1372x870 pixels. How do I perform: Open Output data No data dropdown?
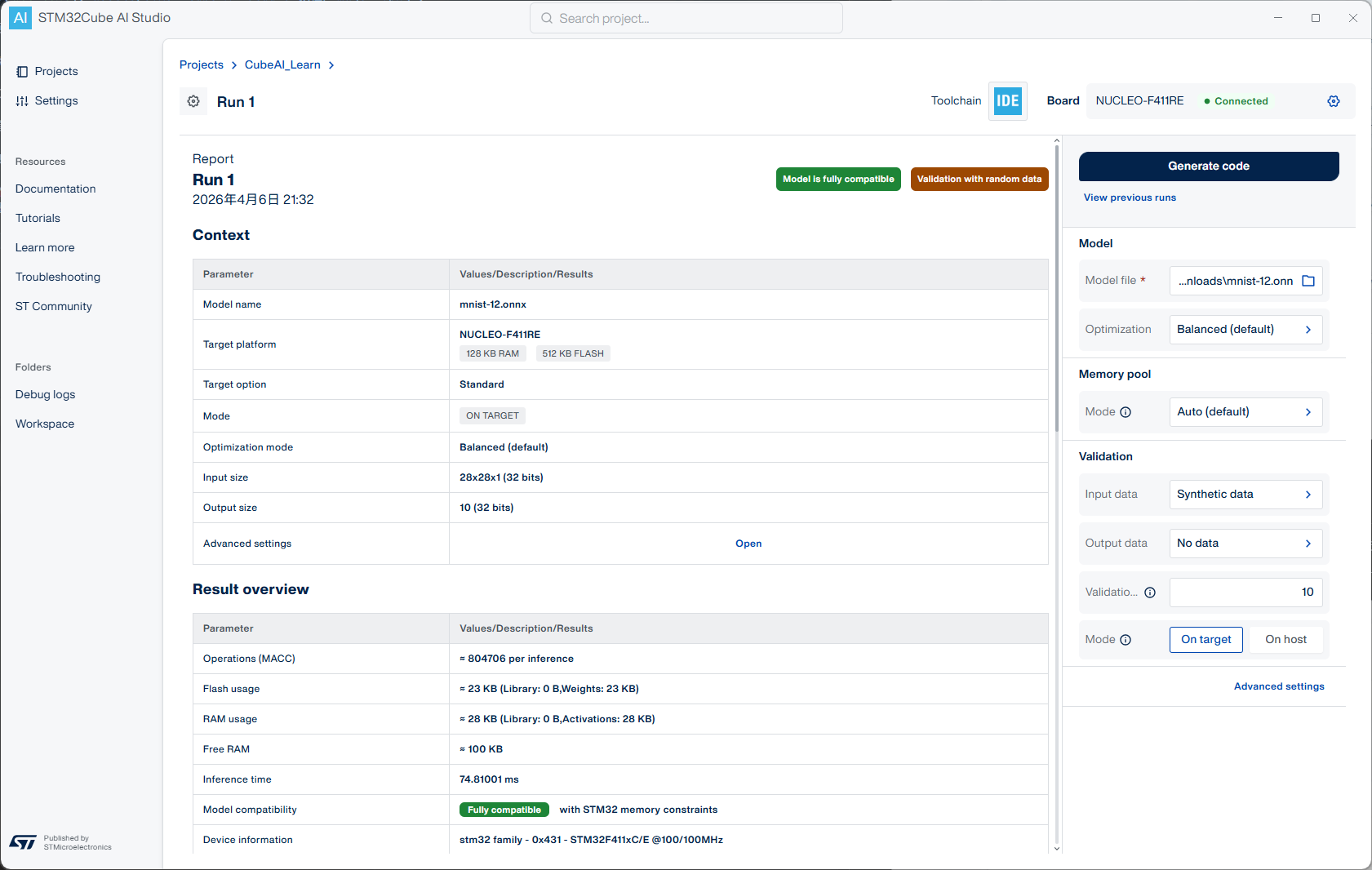[1245, 544]
